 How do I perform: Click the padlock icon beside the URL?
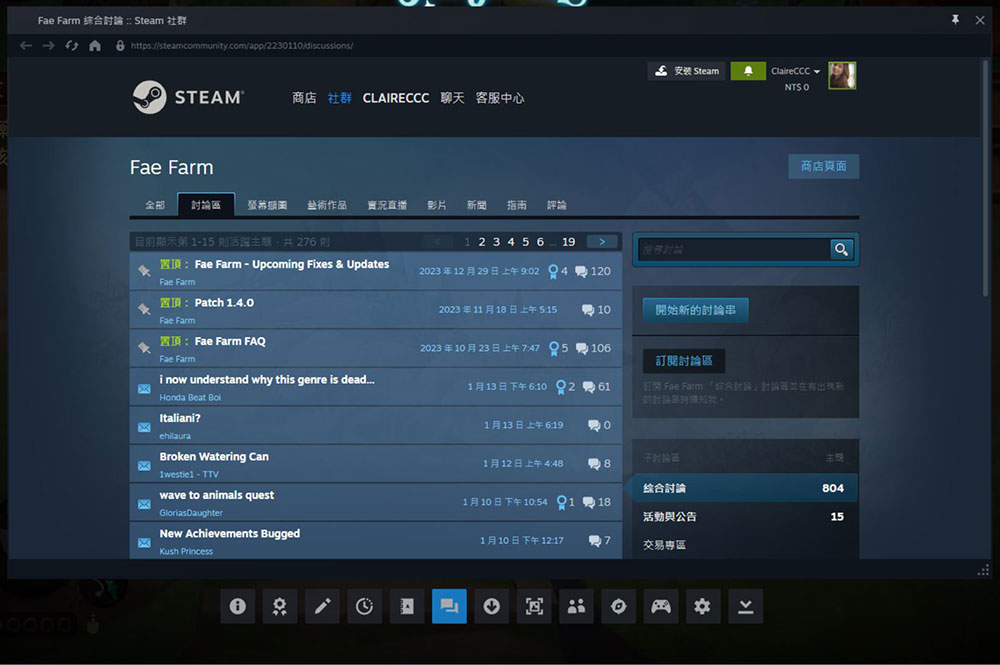coord(120,45)
